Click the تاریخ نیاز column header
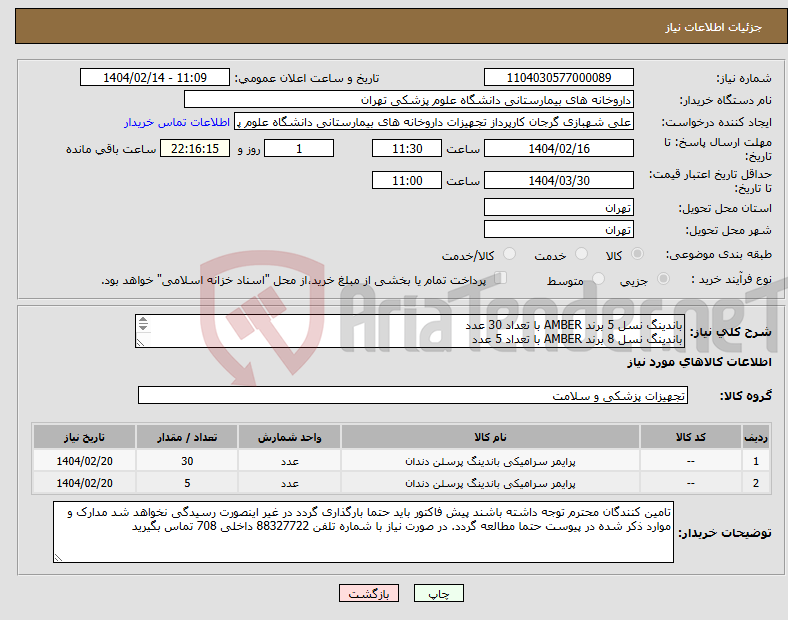Screen dimensions: 788x620 tap(84, 437)
